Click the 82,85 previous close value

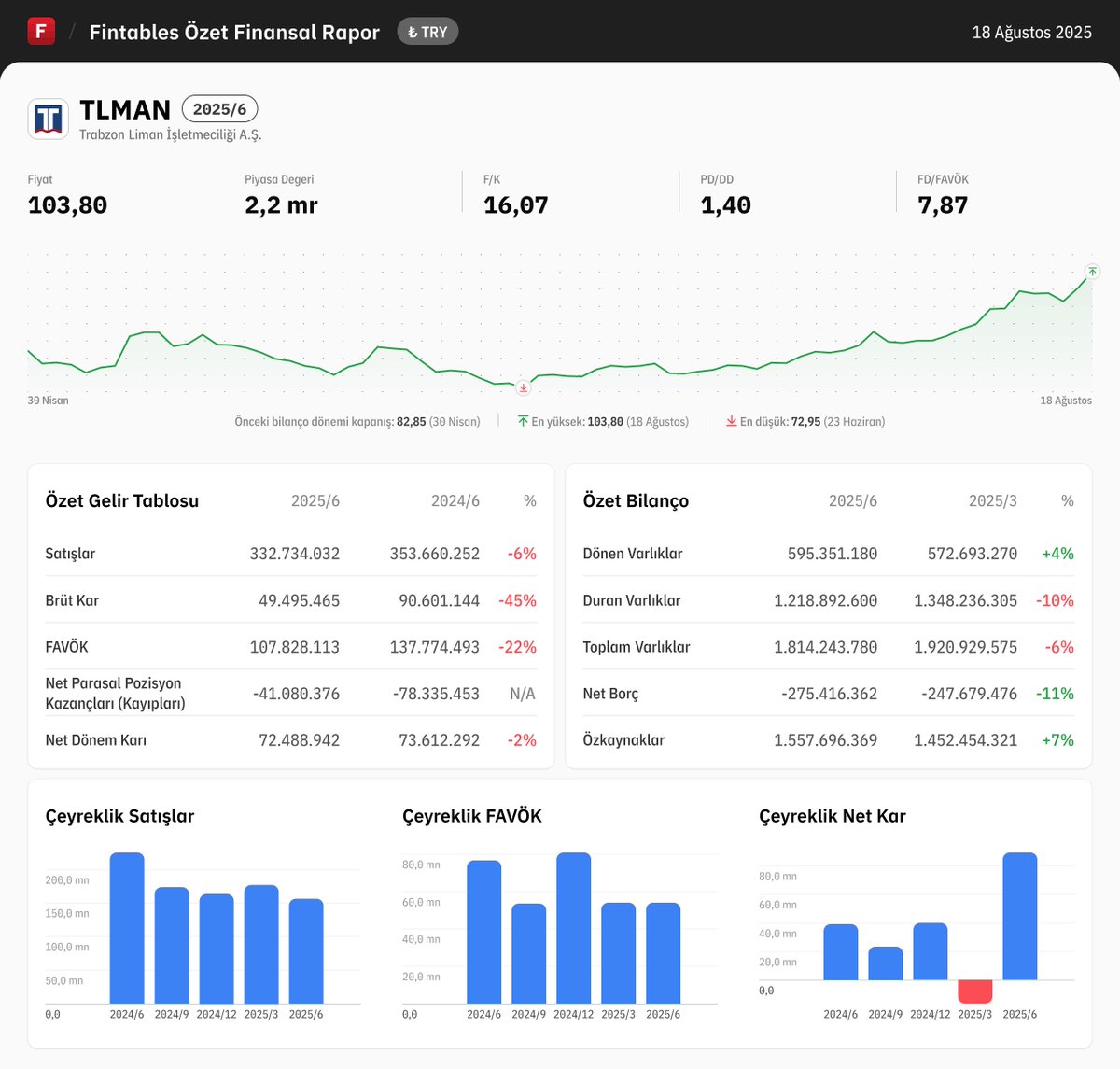click(412, 421)
